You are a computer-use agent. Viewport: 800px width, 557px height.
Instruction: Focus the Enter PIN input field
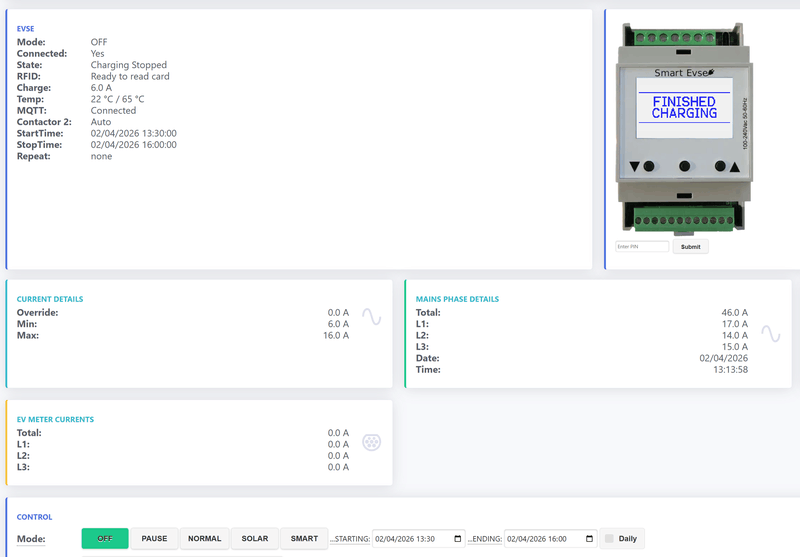coord(642,246)
